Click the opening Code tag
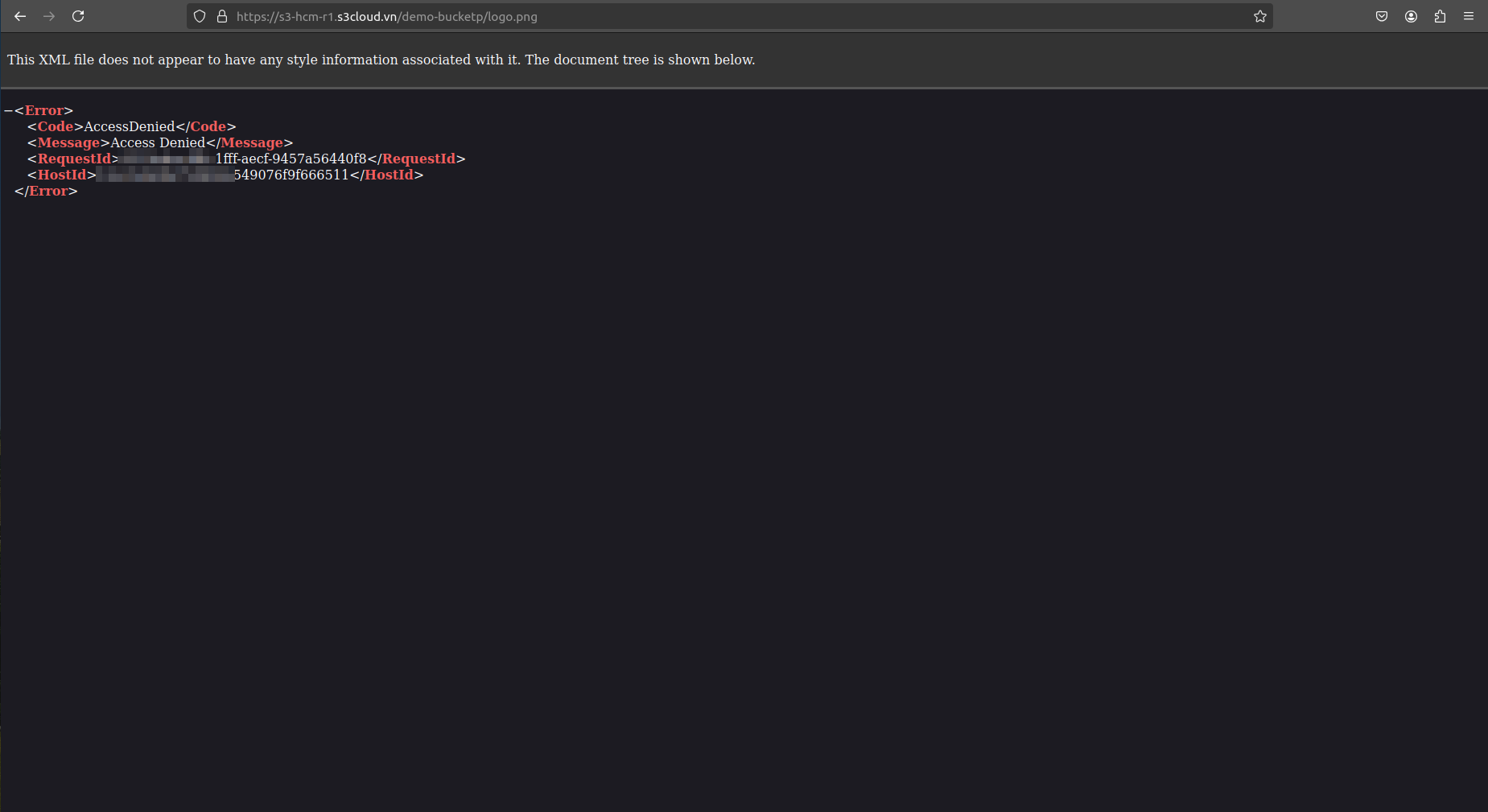Viewport: 1488px width, 812px height. (55, 126)
